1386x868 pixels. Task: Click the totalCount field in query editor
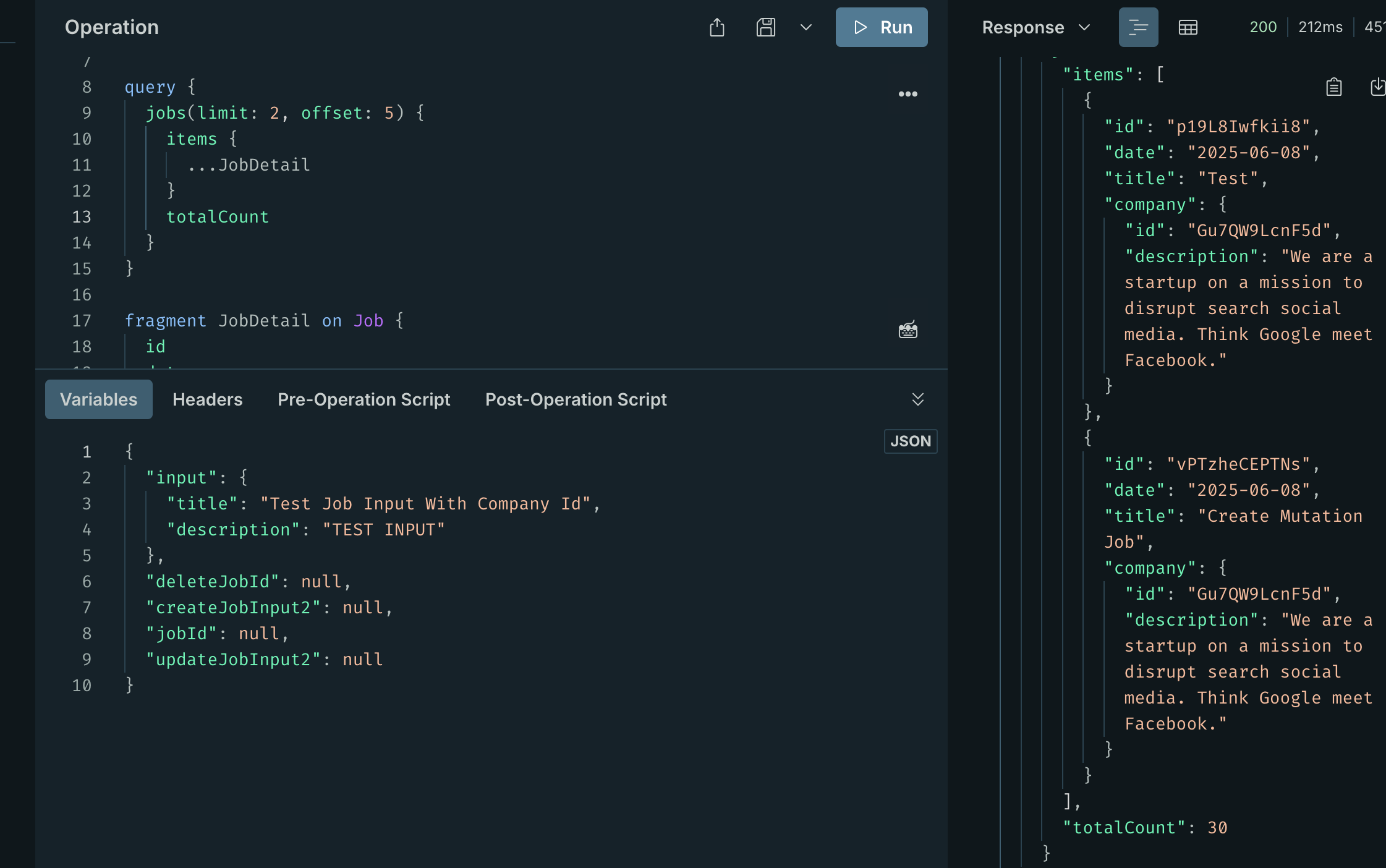218,217
